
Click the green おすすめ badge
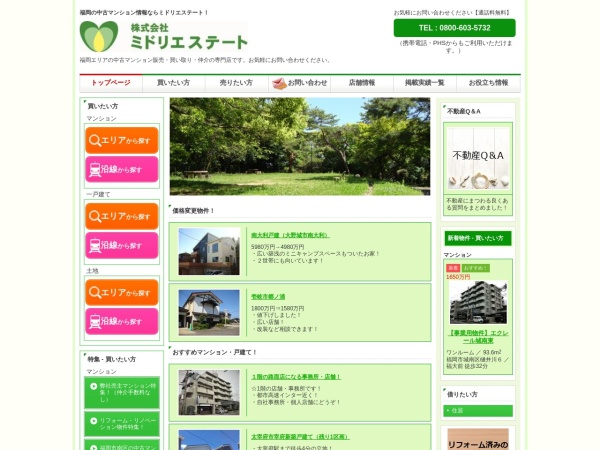point(476,268)
